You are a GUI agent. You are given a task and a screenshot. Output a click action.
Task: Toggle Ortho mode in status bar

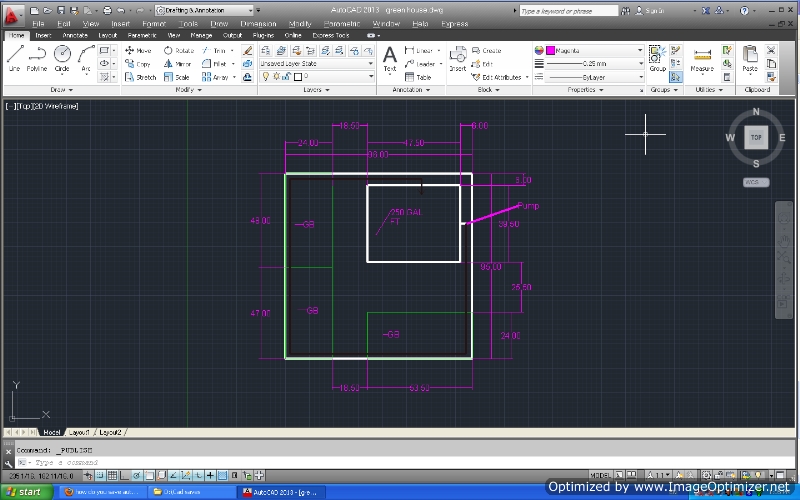pyautogui.click(x=124, y=476)
